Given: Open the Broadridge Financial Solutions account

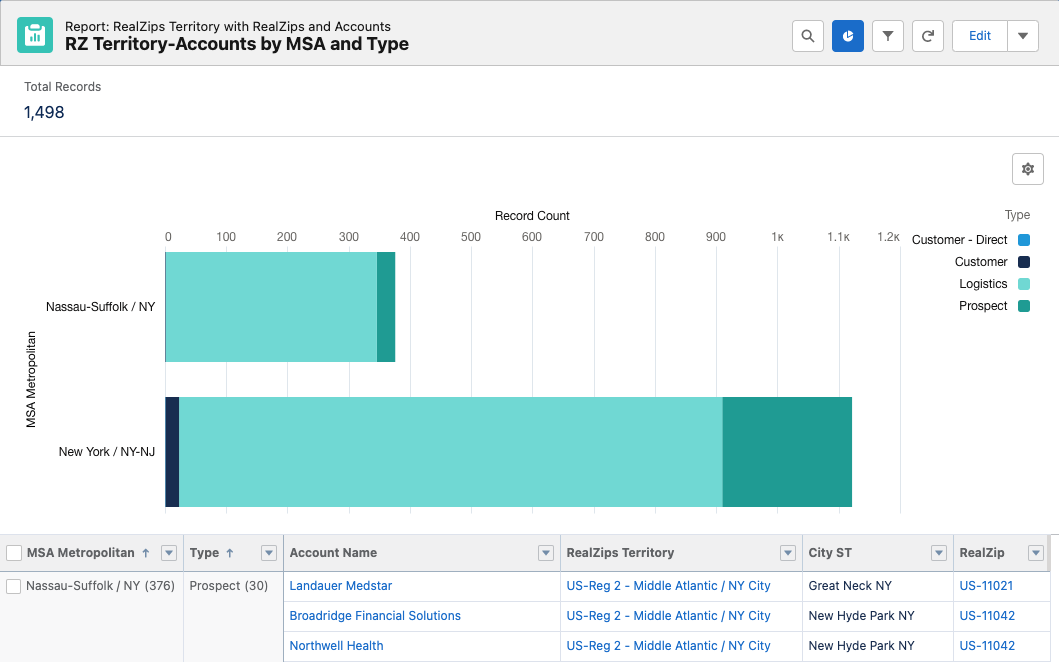Looking at the screenshot, I should click(x=375, y=616).
